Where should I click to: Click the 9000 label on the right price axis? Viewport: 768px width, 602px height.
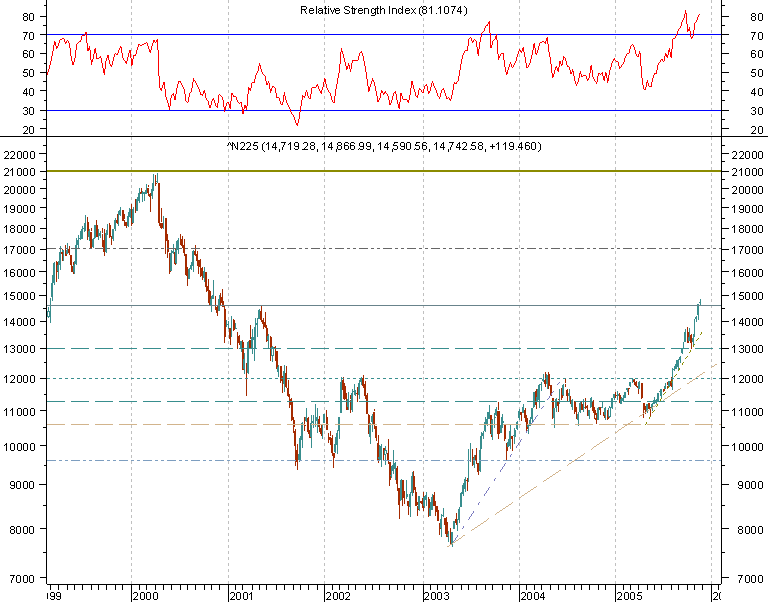pos(750,485)
